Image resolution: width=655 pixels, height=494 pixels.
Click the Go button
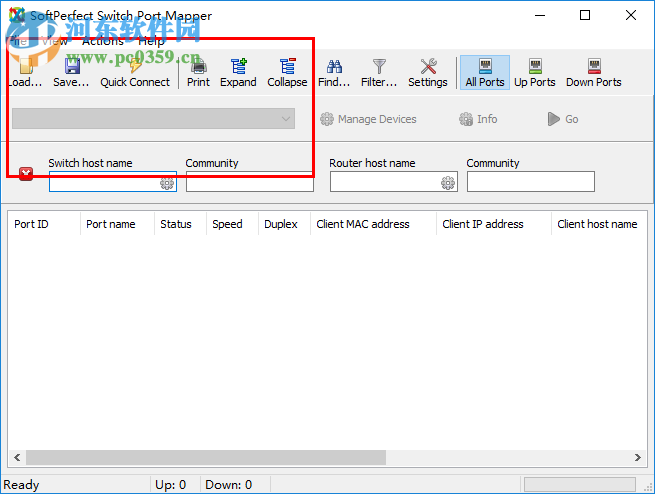click(563, 119)
